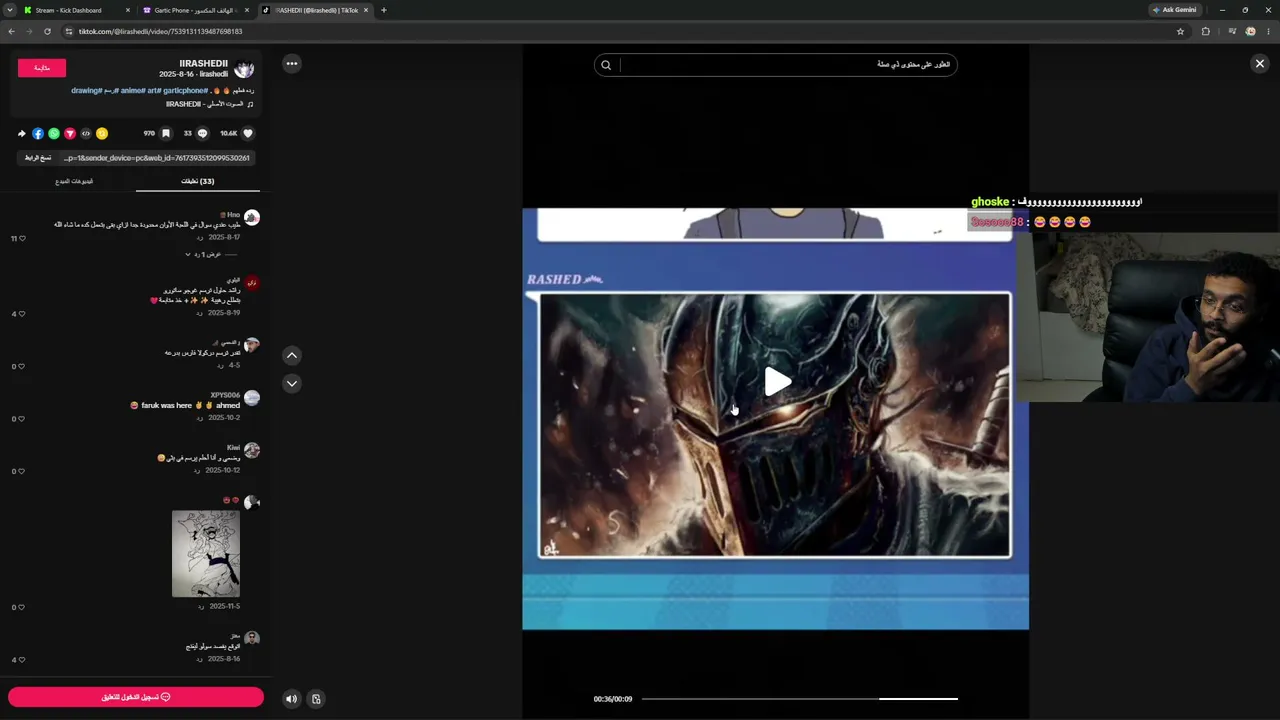Copy the video link with the copy button
Screen dimensions: 1280x720
[38, 158]
